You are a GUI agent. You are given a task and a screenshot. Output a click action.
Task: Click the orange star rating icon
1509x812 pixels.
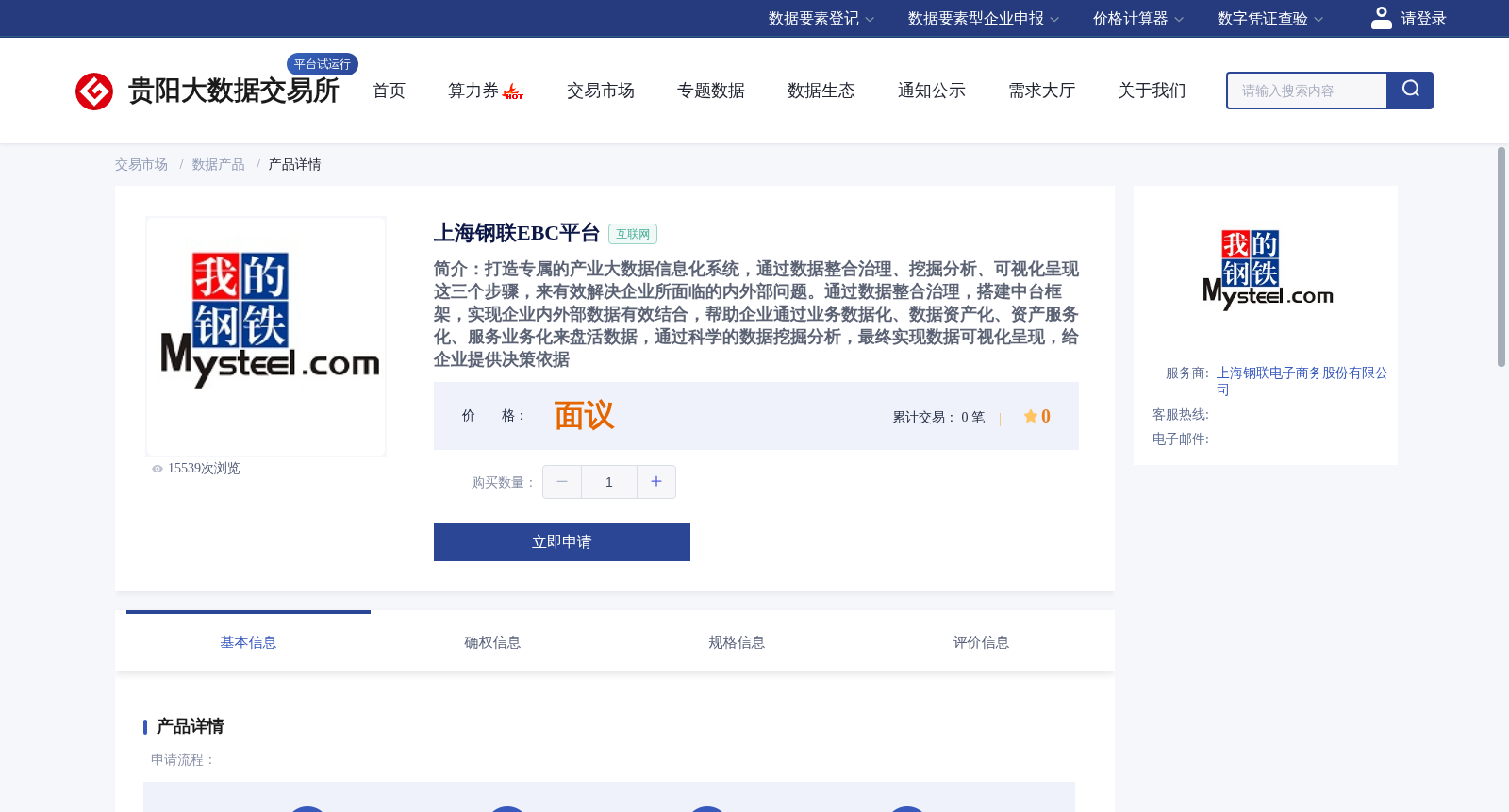1031,416
